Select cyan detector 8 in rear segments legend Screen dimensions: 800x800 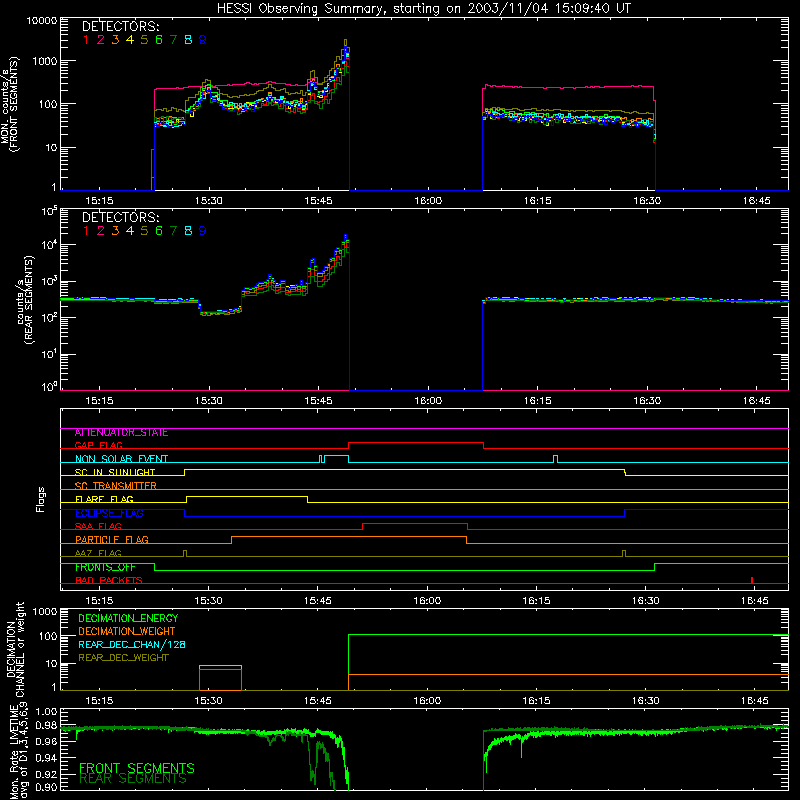pyautogui.click(x=188, y=231)
